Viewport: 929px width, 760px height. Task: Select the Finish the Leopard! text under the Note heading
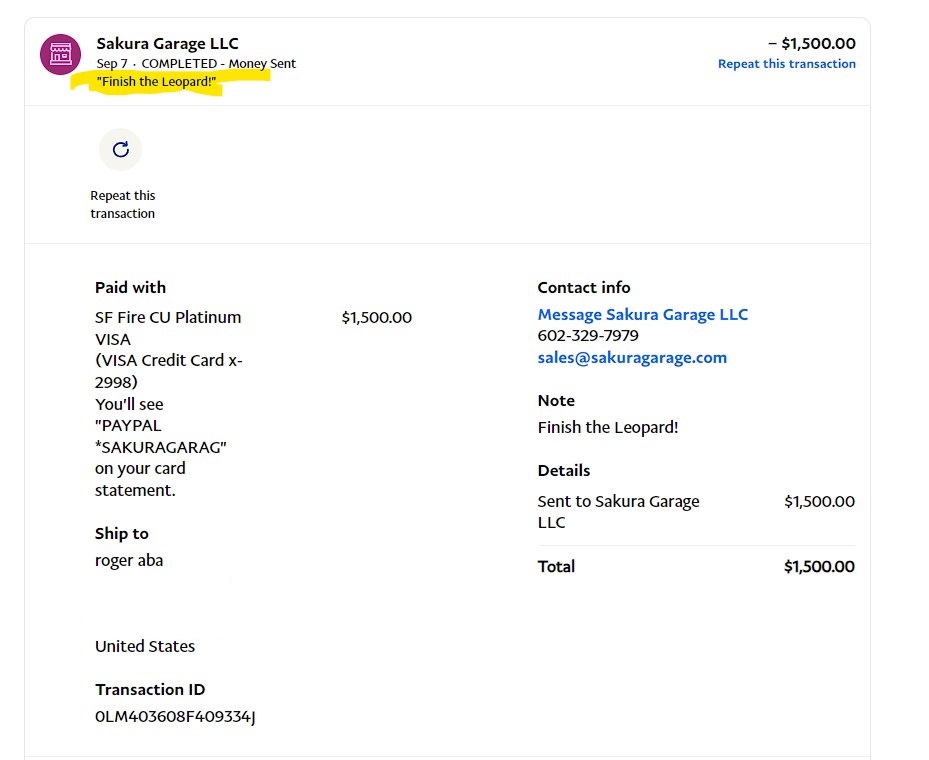pos(608,428)
